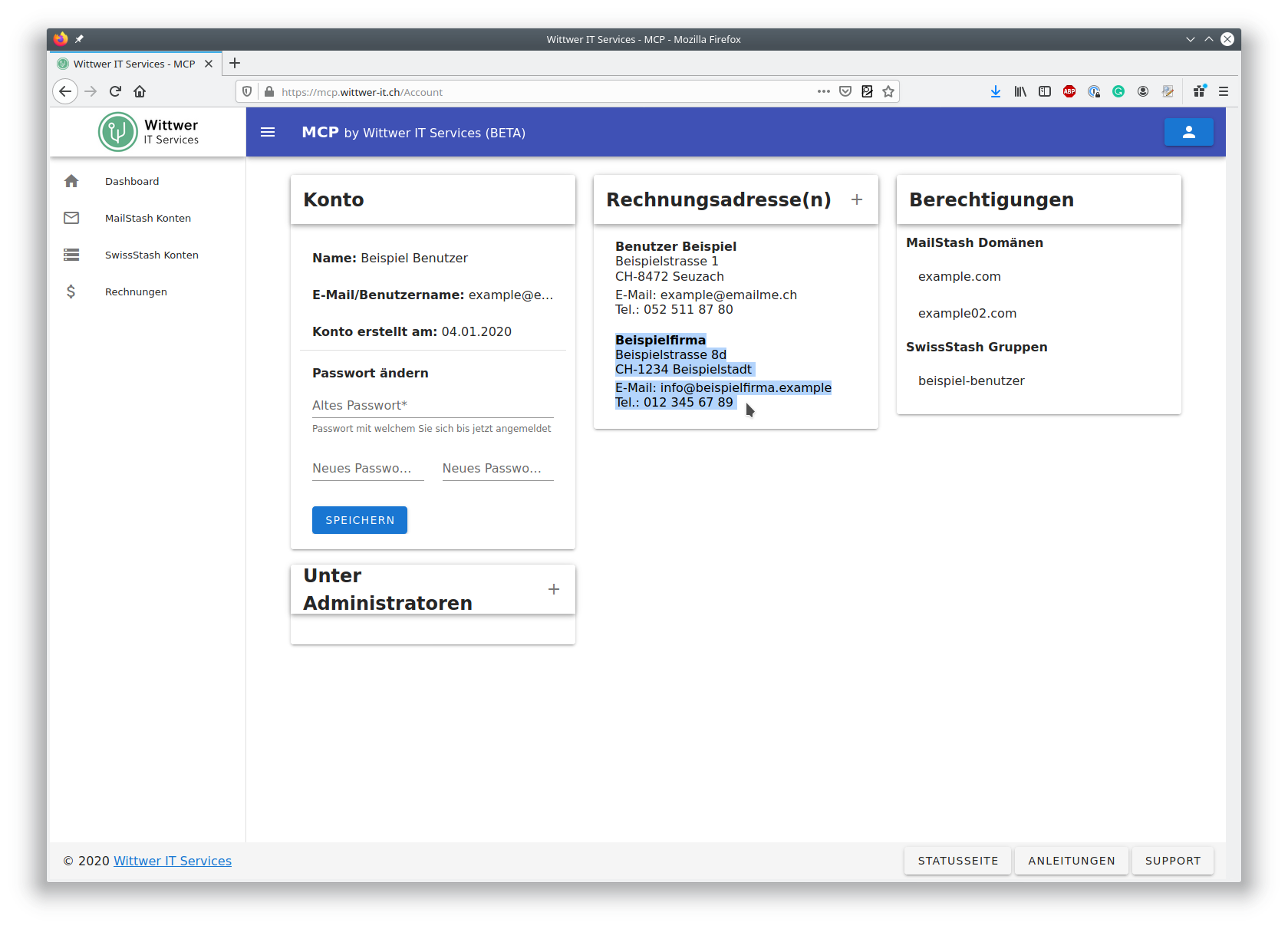Click the browser forward arrow
This screenshot has width=1288, height=929.
pyautogui.click(x=91, y=91)
